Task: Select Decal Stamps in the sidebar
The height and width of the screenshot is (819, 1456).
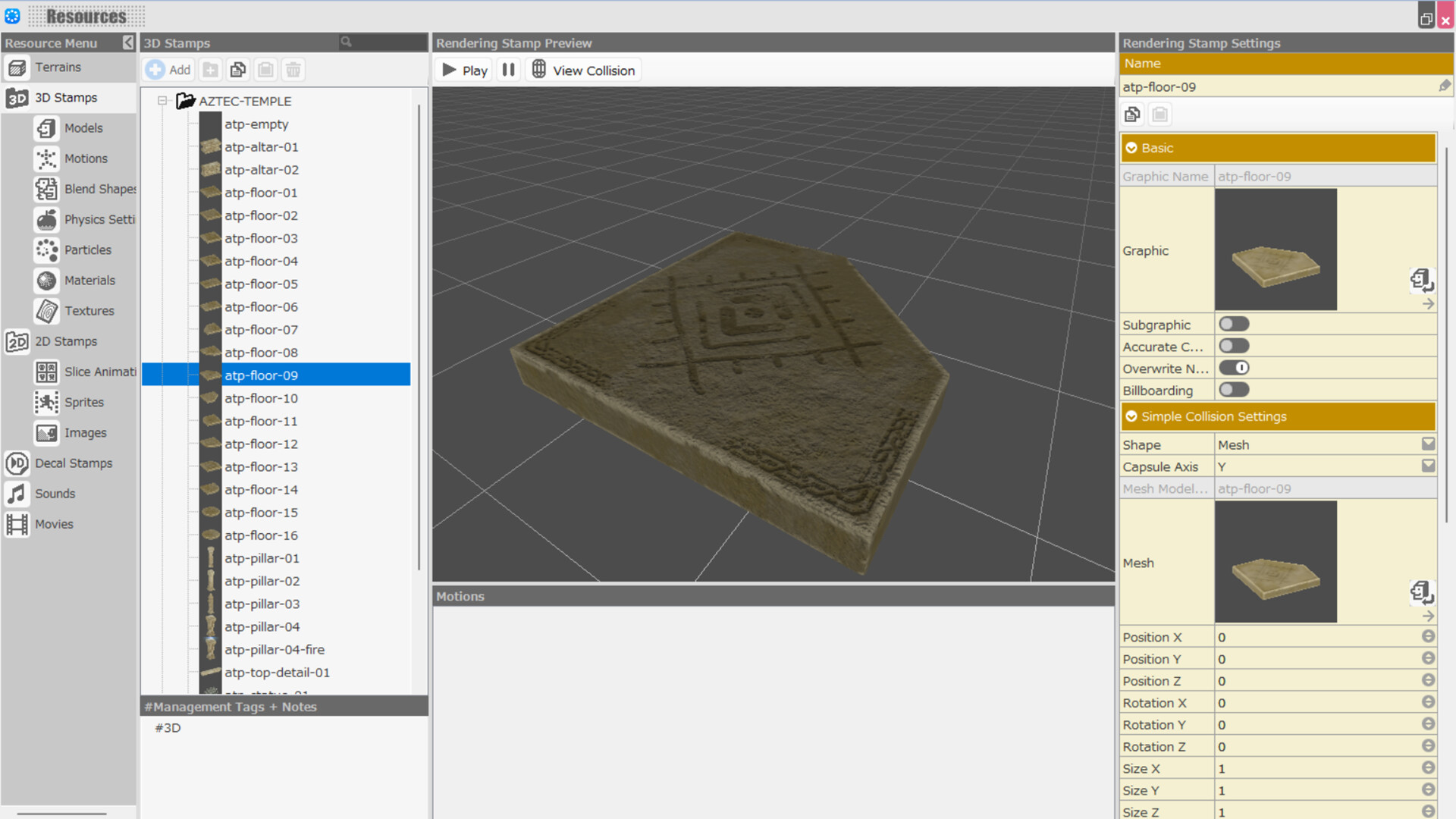Action: (74, 463)
